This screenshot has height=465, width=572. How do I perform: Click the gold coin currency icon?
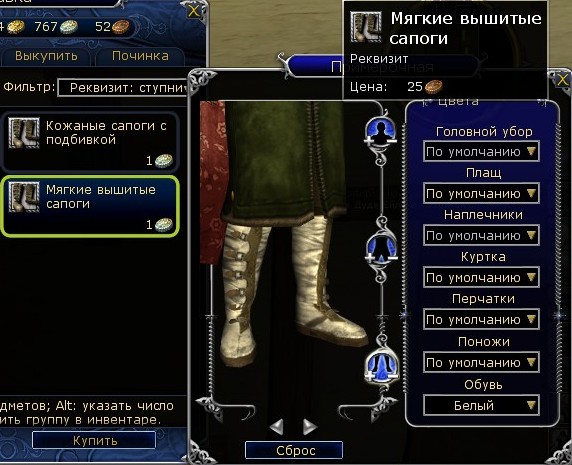click(16, 27)
